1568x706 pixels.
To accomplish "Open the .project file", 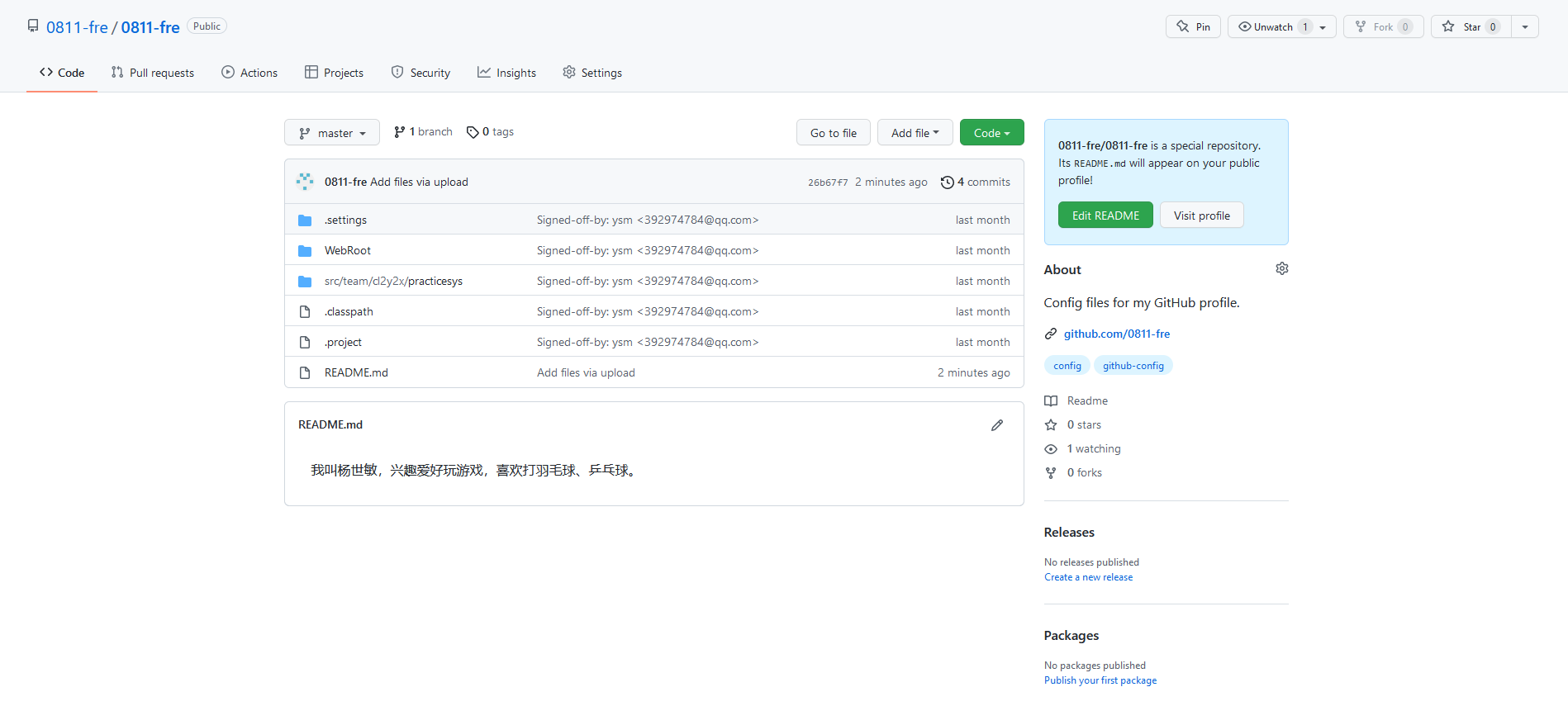I will coord(343,343).
